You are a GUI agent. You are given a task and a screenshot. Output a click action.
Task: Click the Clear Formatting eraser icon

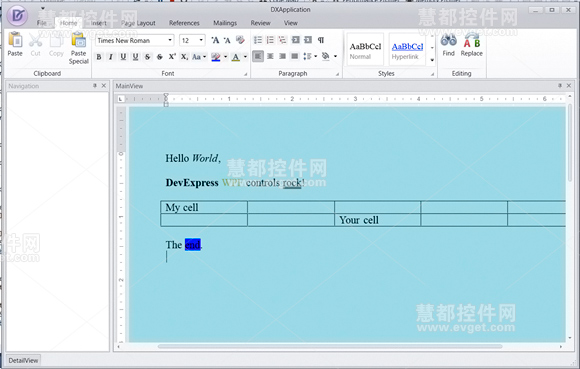pos(240,40)
